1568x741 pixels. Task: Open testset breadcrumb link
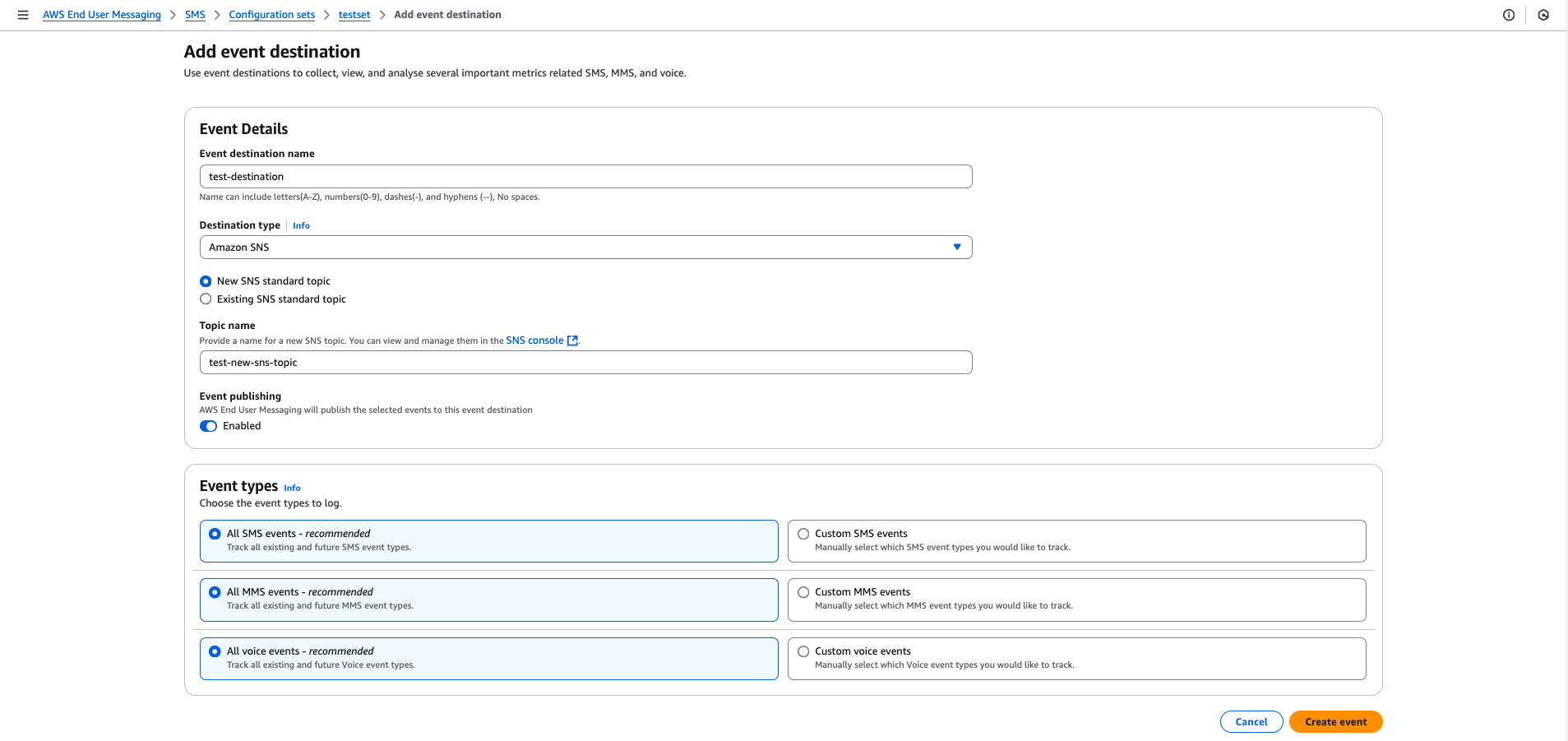click(x=354, y=15)
